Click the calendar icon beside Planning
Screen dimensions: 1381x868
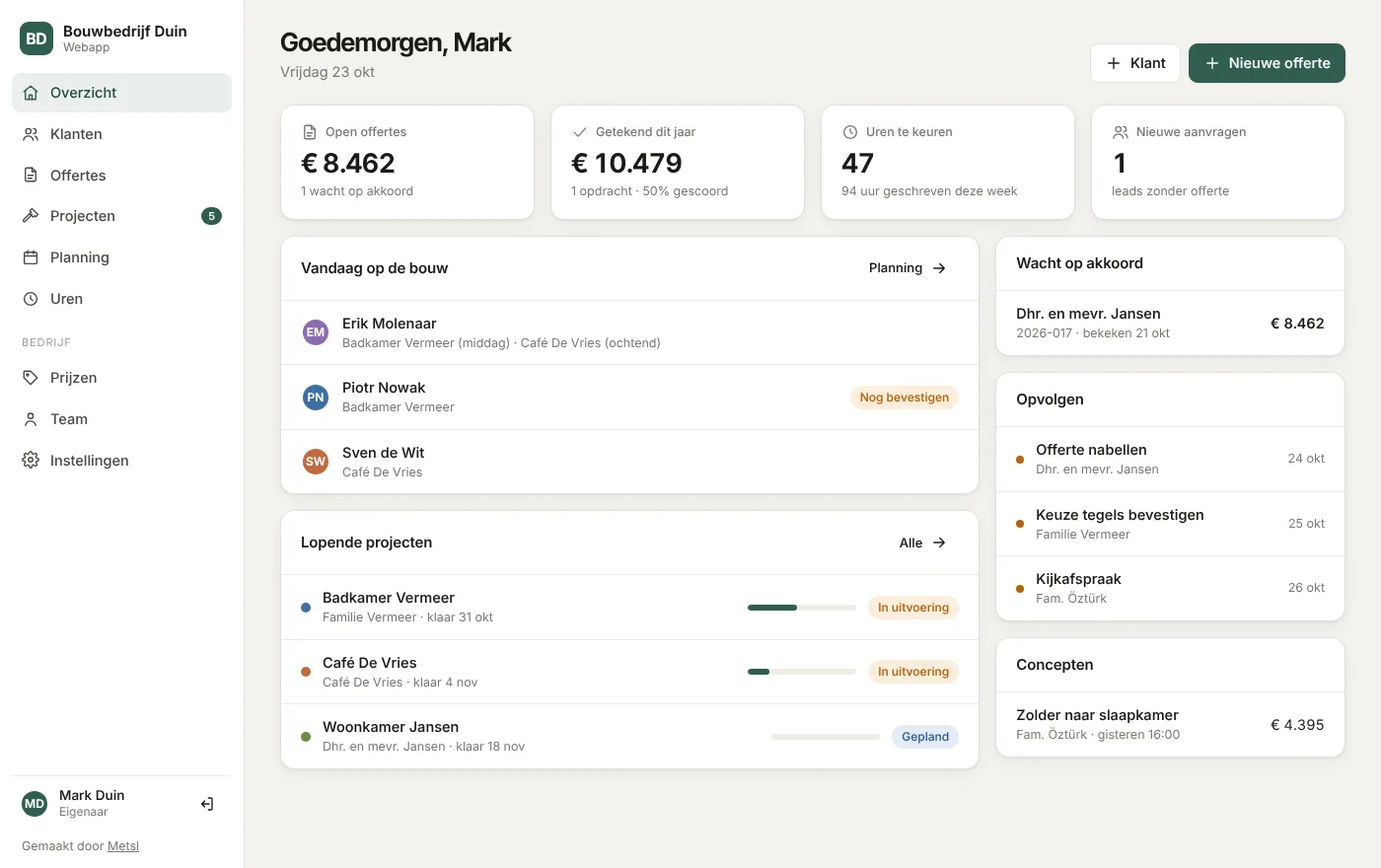click(31, 257)
